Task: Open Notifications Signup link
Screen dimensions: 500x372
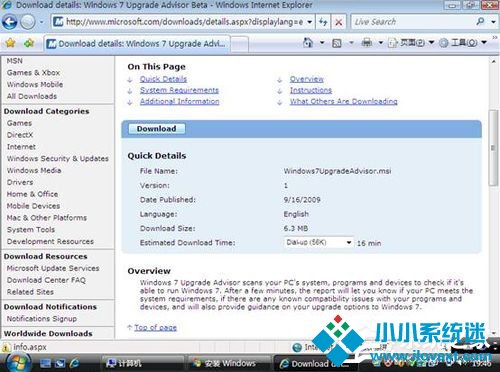Action: click(x=42, y=319)
